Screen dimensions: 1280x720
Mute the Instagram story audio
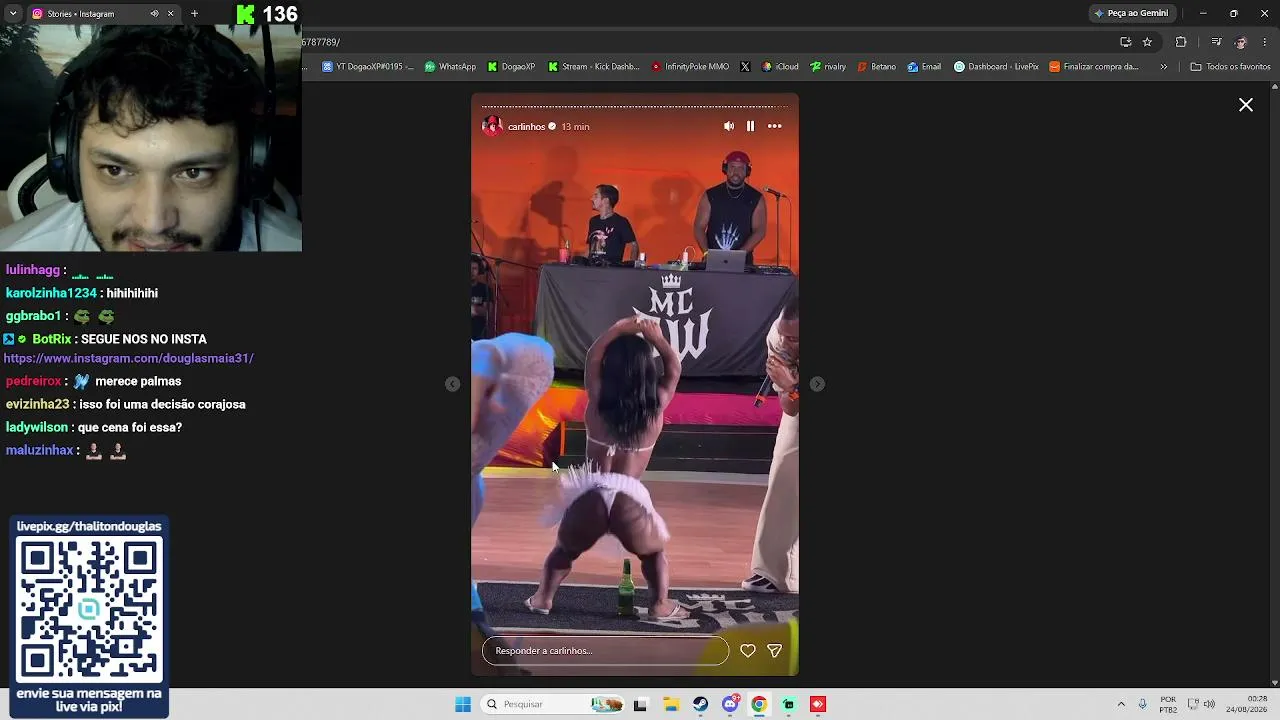pyautogui.click(x=729, y=126)
